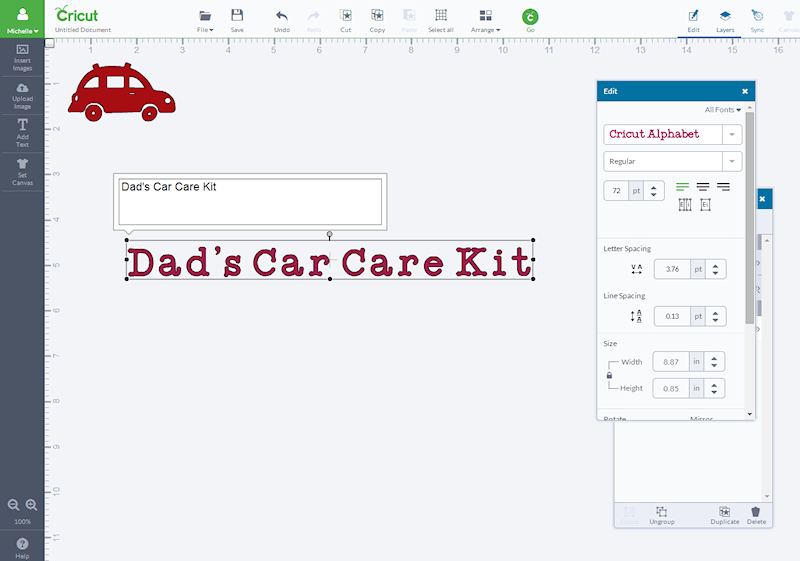The height and width of the screenshot is (561, 800).
Task: Open the Help button in sidebar
Action: point(22,548)
